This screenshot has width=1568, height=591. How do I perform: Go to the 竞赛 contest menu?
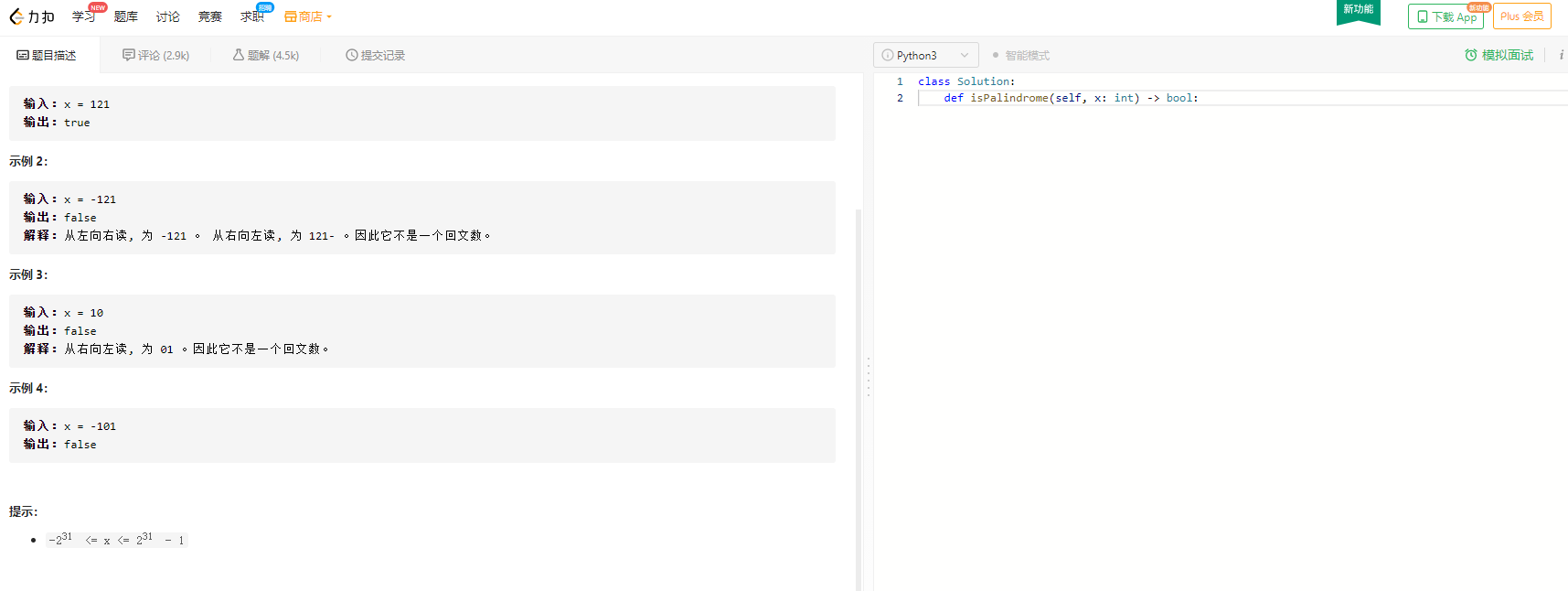click(210, 16)
